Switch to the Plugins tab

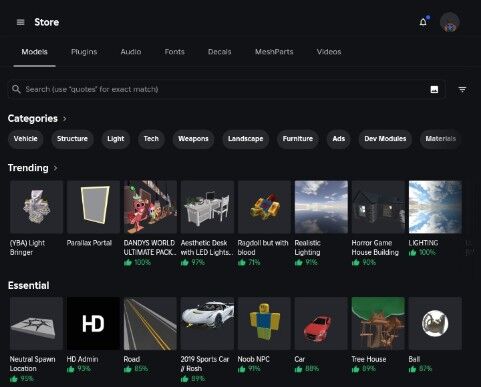(x=84, y=52)
